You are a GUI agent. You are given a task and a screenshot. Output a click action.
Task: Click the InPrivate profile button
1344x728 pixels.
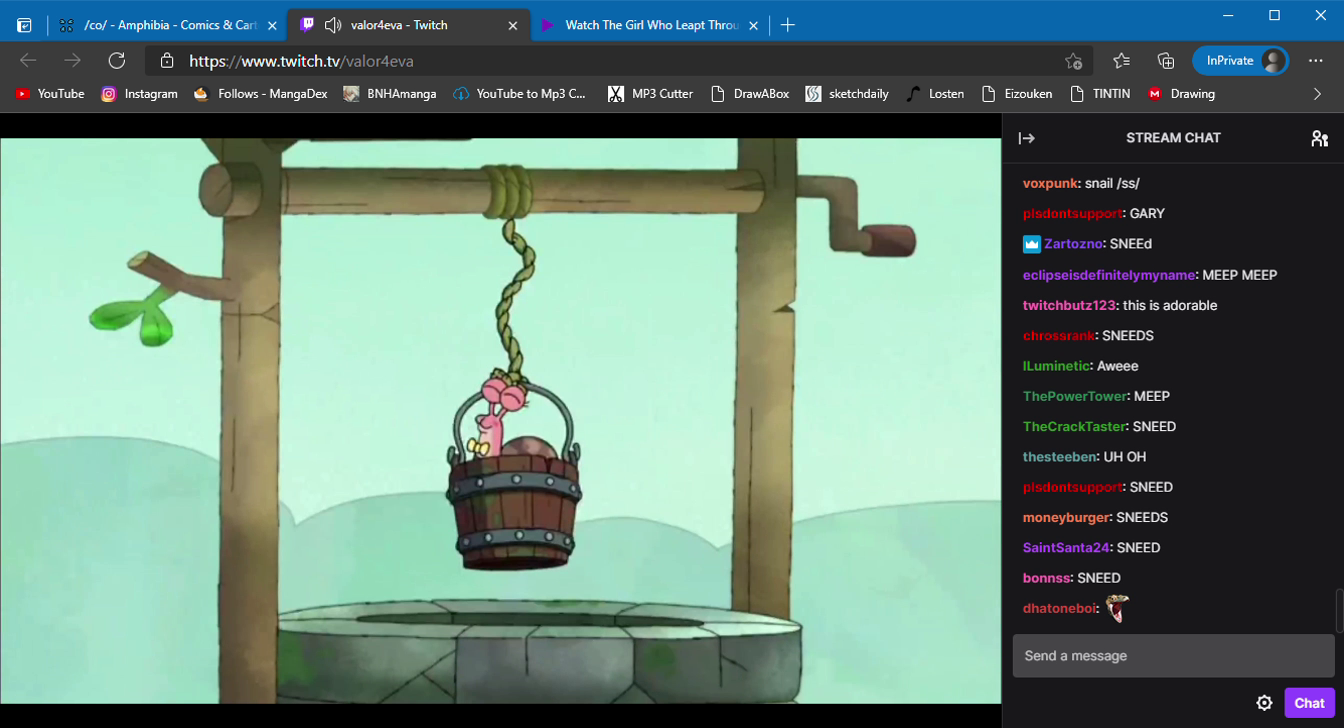coord(1241,61)
